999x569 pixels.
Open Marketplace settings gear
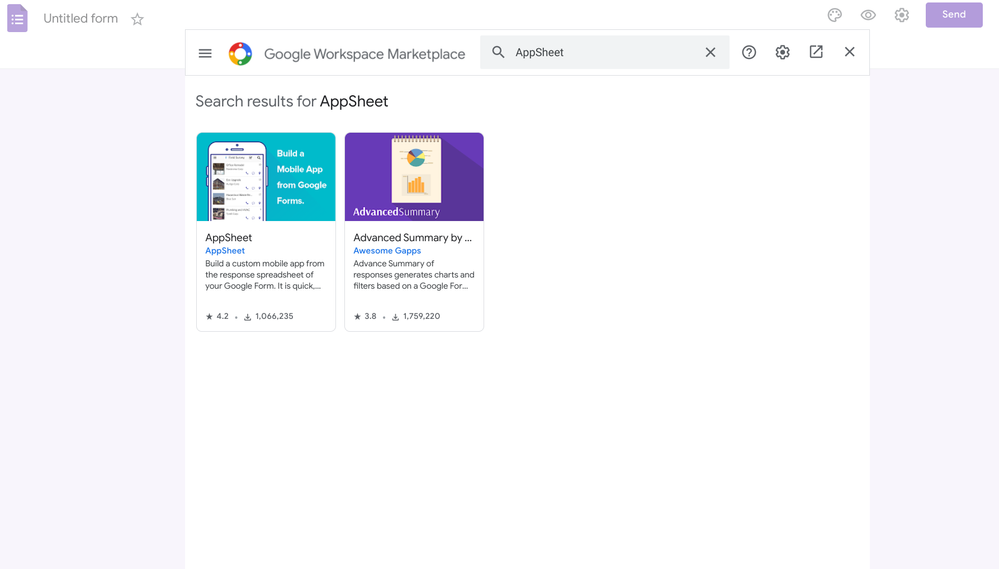pyautogui.click(x=782, y=52)
